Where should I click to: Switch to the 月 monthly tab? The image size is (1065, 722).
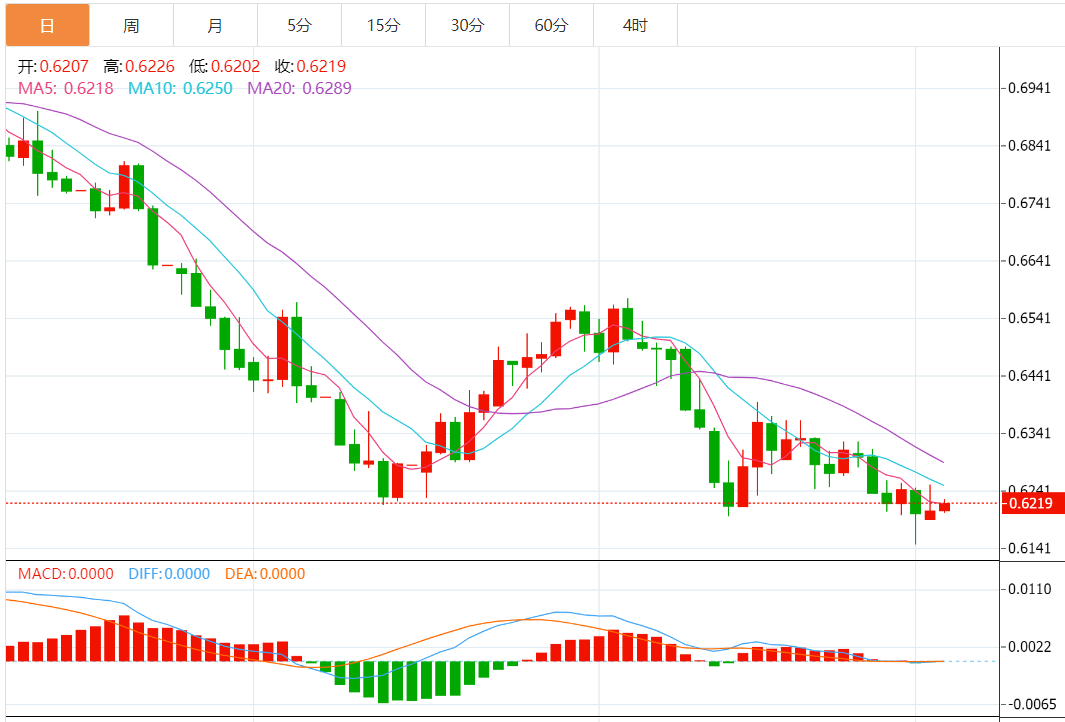tap(215, 25)
